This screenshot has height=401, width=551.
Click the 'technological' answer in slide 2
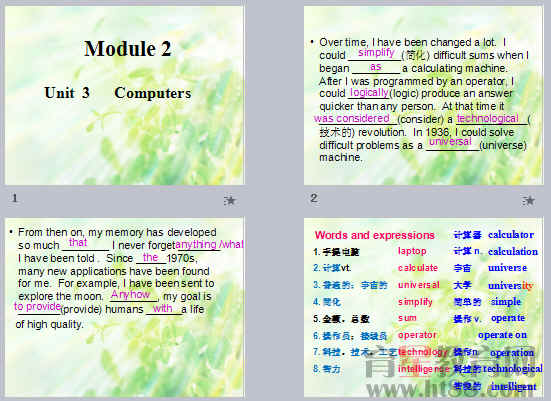[488, 118]
